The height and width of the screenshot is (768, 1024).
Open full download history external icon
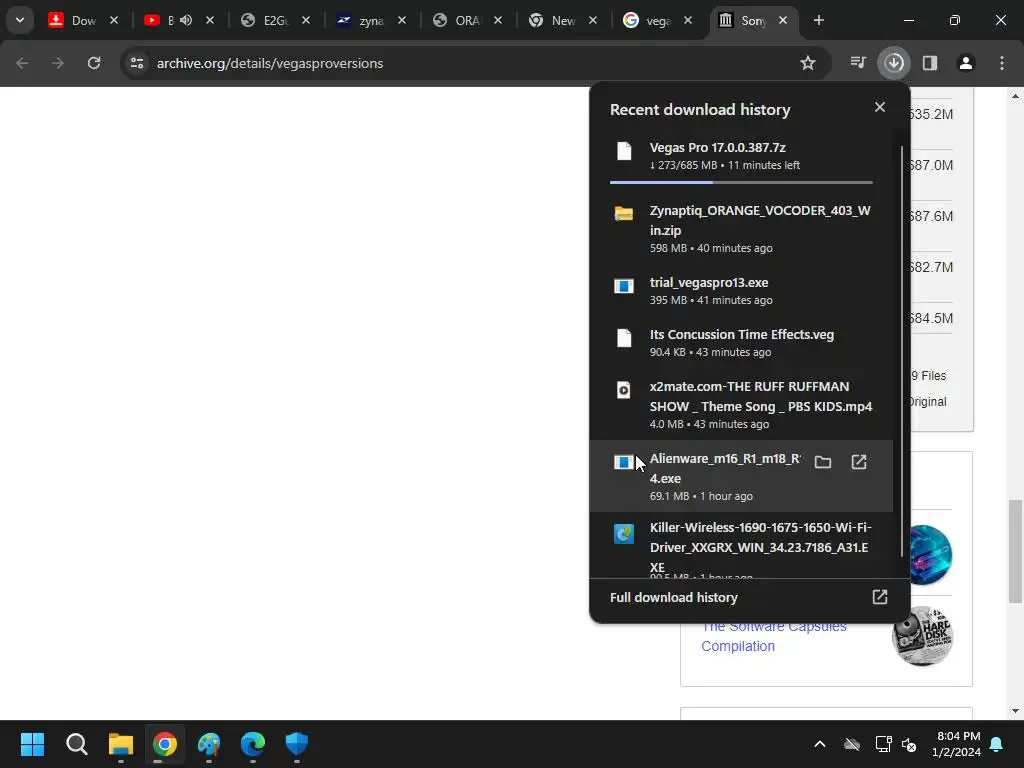tap(880, 597)
